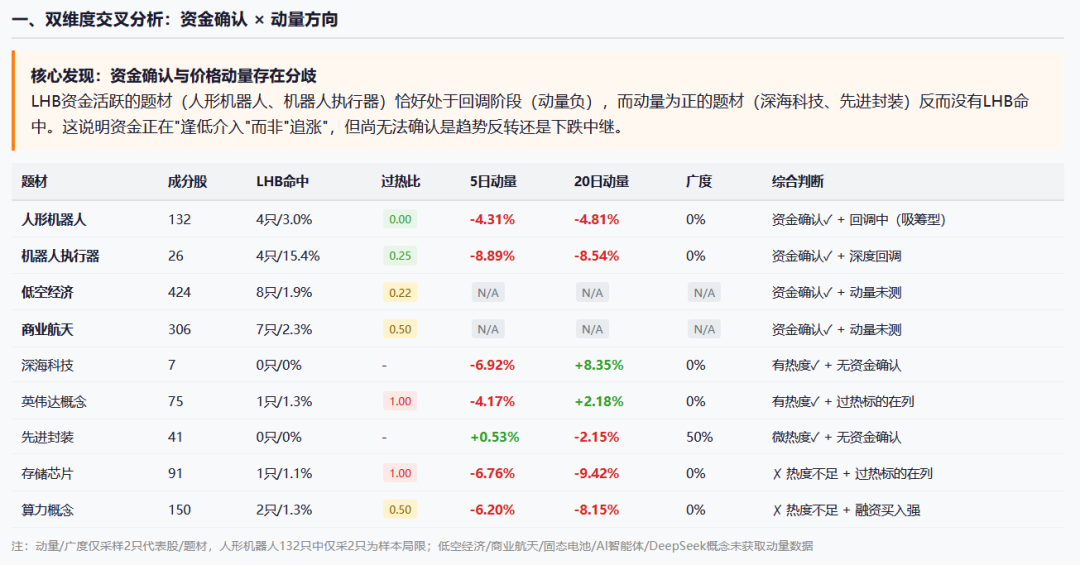The height and width of the screenshot is (565, 1080).
Task: Click the 5日动量 column header
Action: pyautogui.click(x=493, y=182)
